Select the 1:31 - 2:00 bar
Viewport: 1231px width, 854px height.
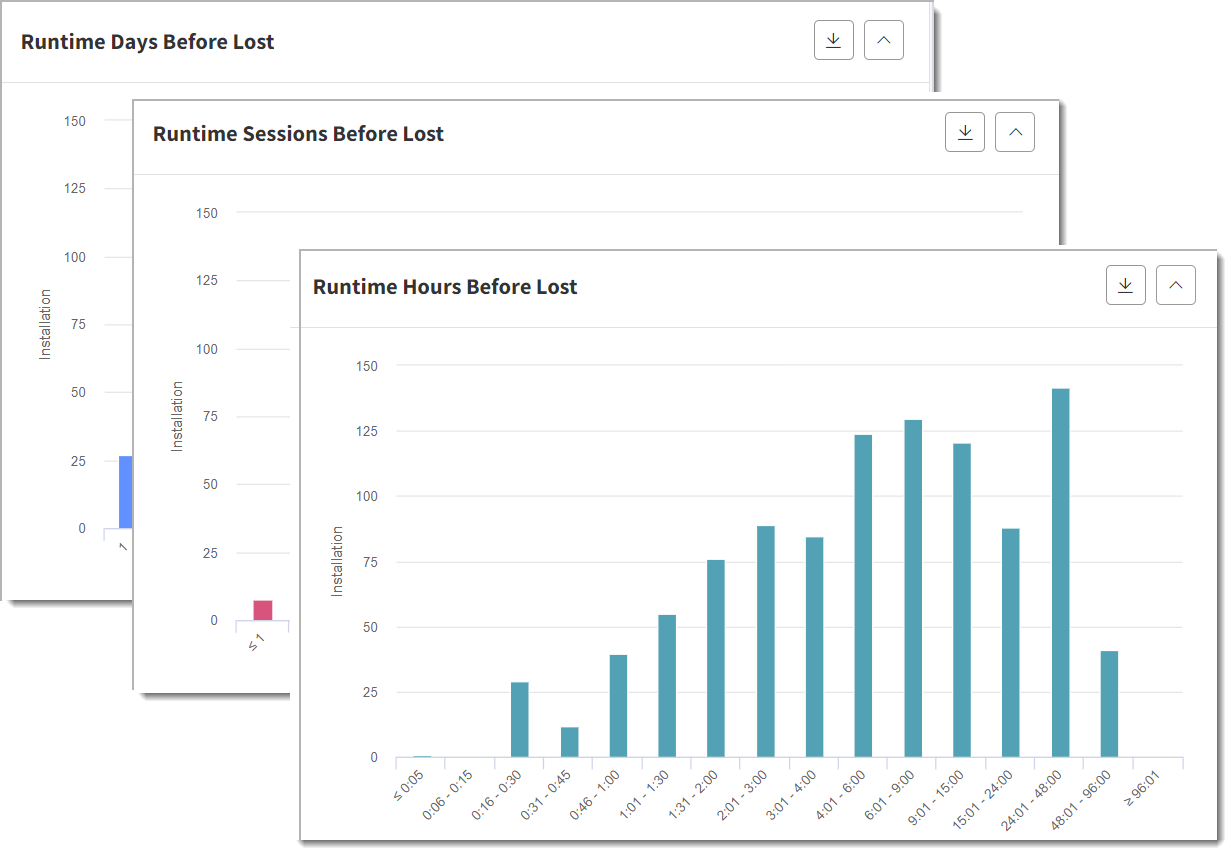(716, 659)
